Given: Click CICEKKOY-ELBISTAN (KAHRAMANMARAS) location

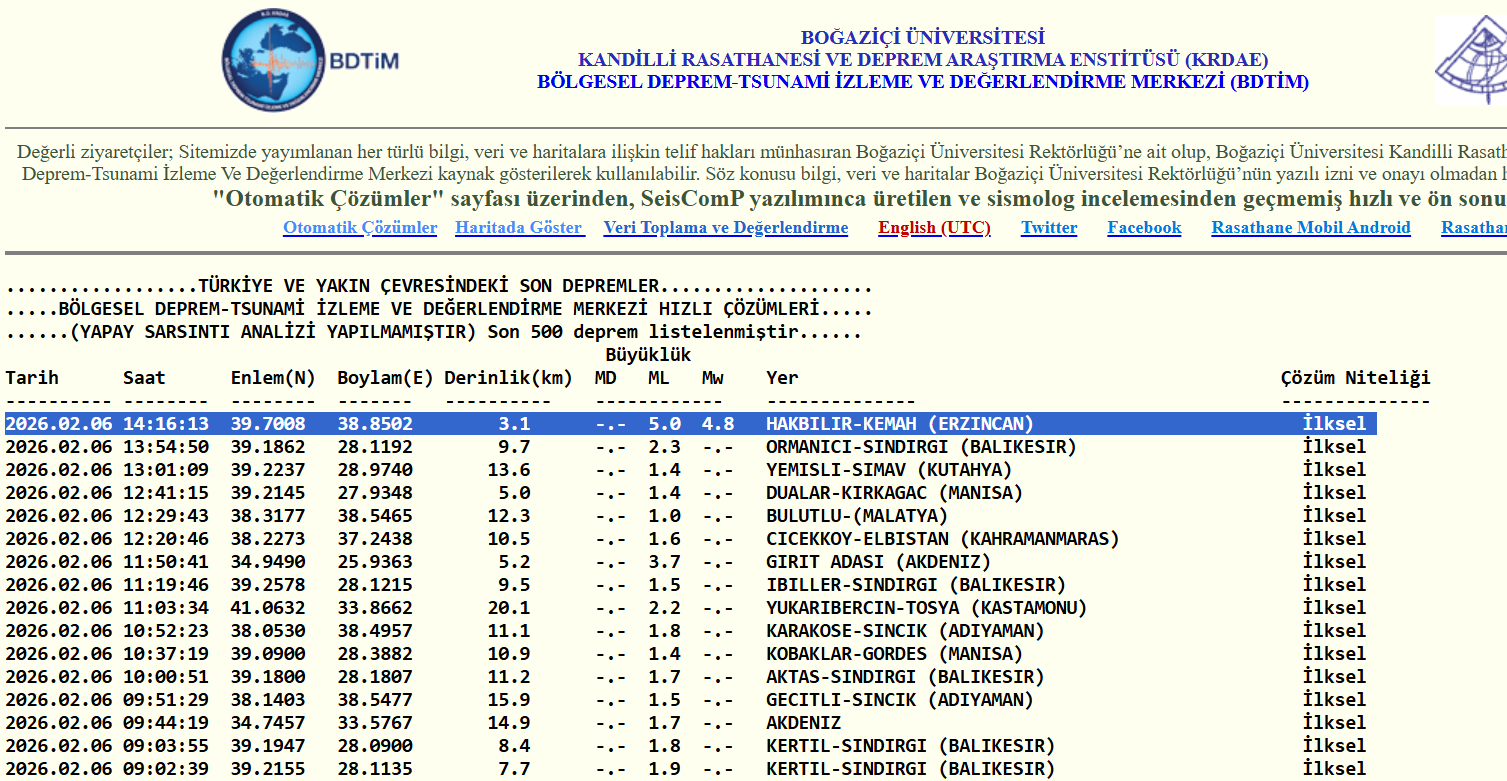Looking at the screenshot, I should coord(942,539).
